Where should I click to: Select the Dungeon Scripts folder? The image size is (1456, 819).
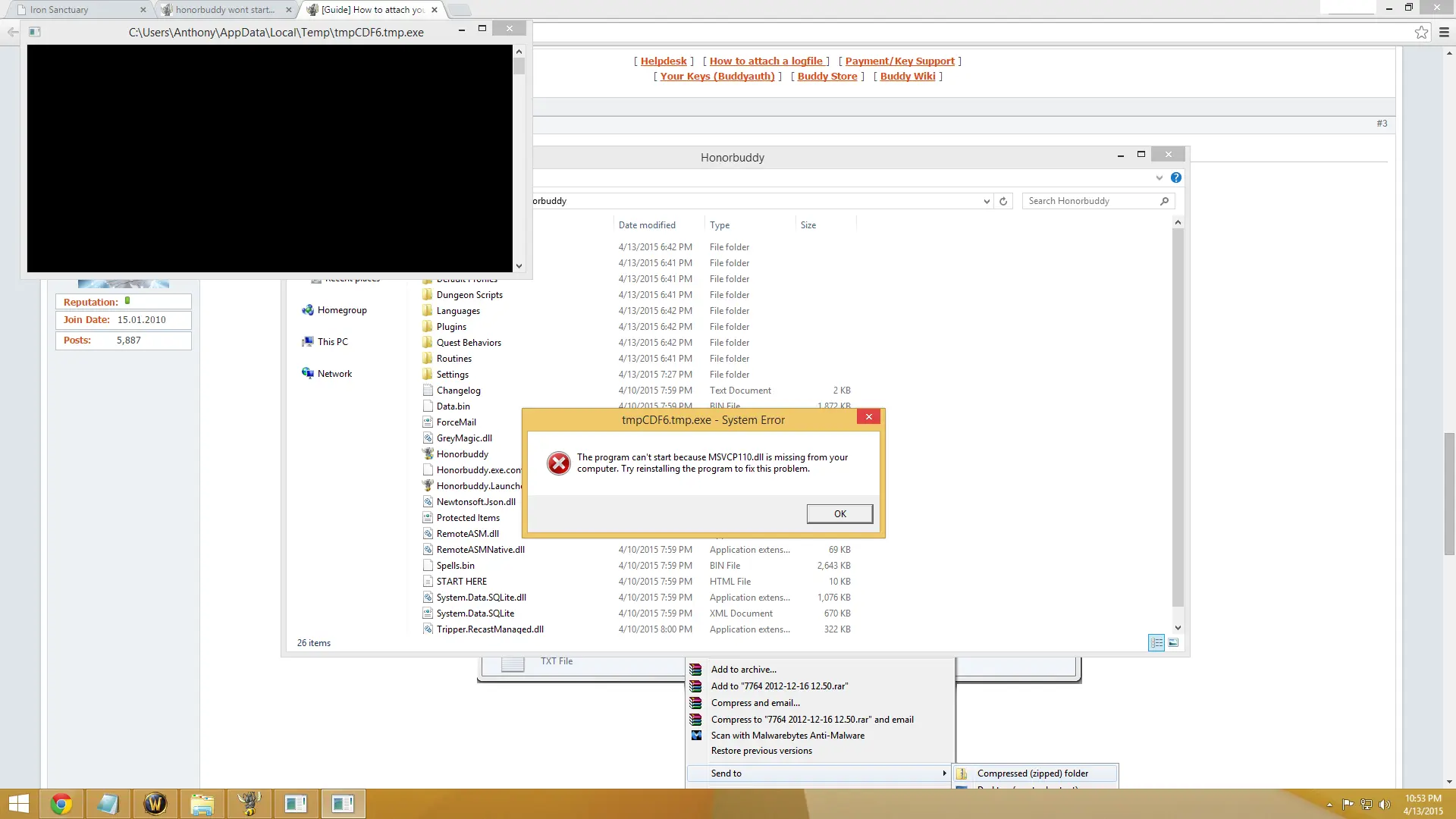tap(469, 295)
